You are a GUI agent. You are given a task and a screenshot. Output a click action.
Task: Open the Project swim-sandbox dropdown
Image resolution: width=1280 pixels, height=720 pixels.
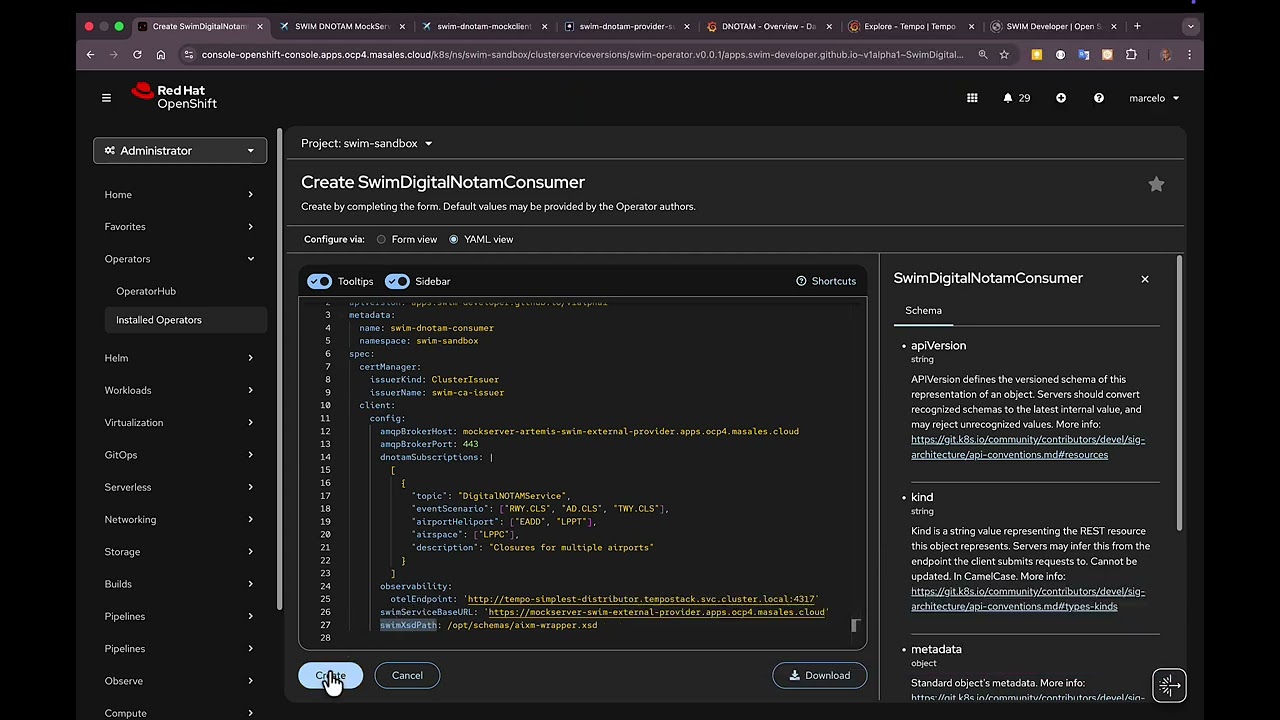[x=367, y=144]
